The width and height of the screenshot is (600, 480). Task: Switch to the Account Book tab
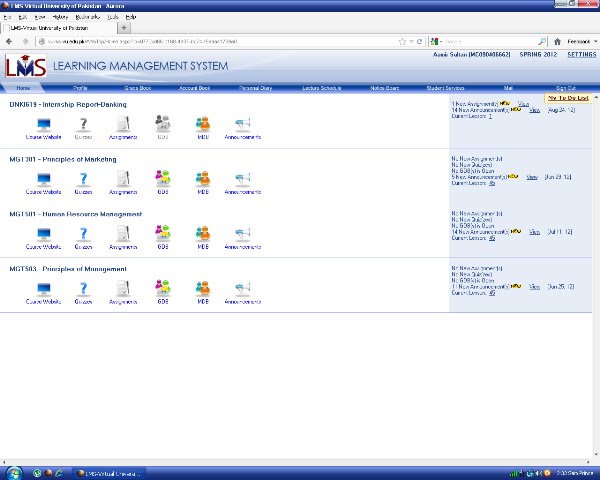(x=194, y=88)
